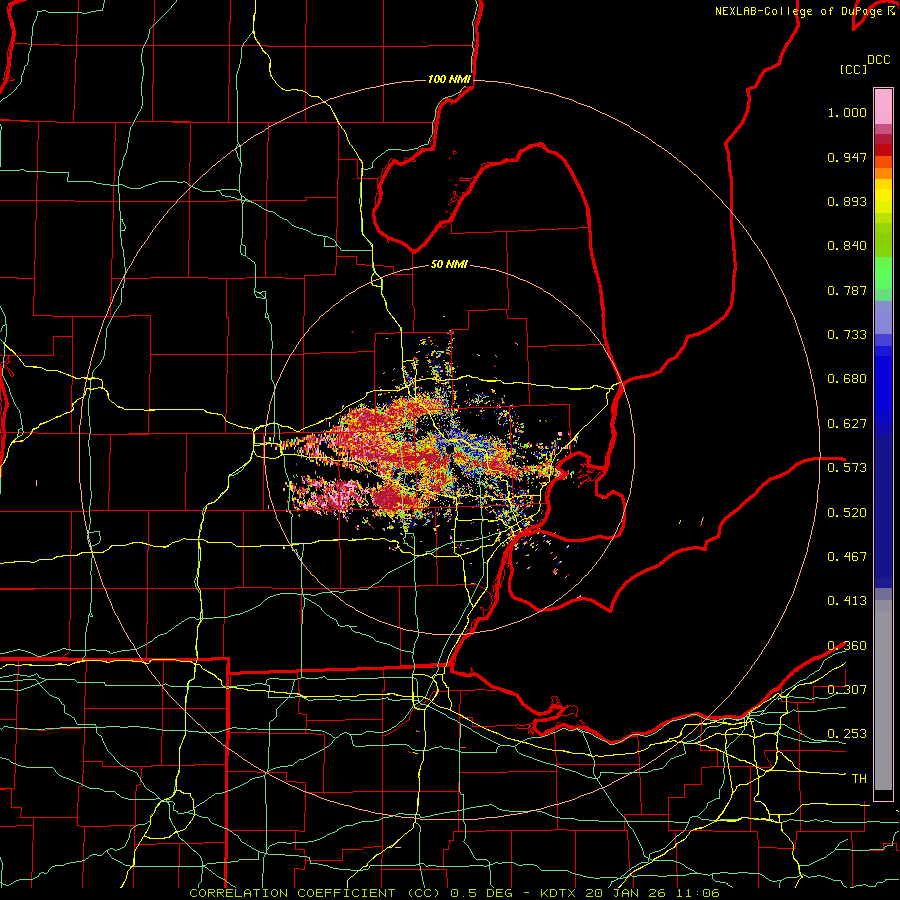Screen dimensions: 900x900
Task: Click the DCC label above the color scale
Action: click(878, 60)
